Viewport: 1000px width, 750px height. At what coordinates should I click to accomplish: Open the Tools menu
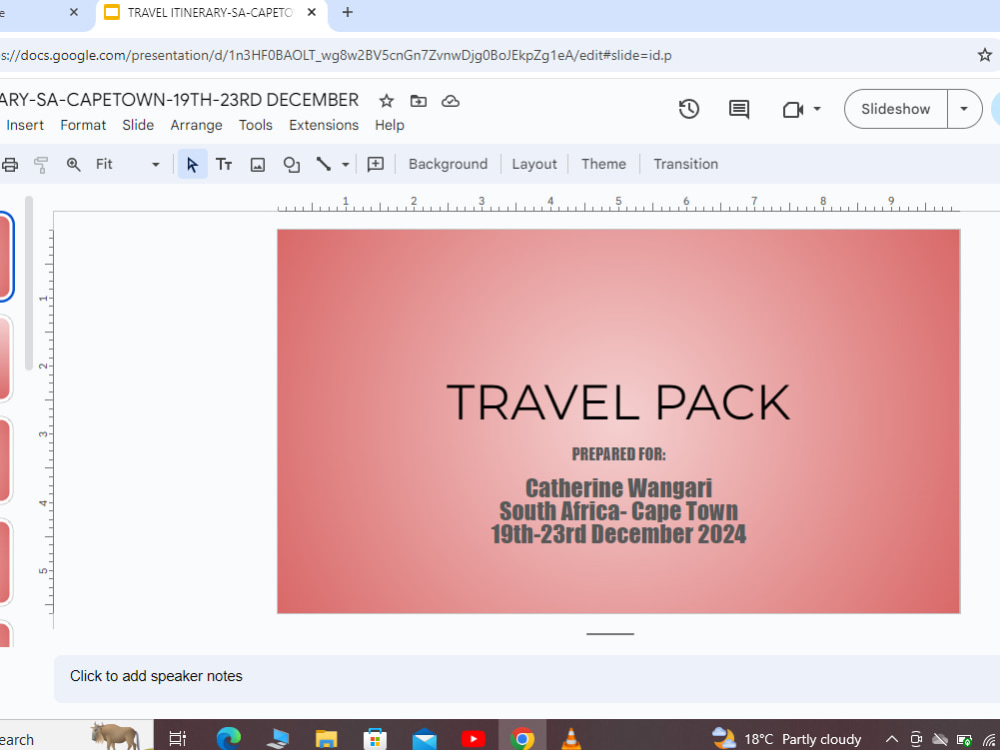click(255, 125)
